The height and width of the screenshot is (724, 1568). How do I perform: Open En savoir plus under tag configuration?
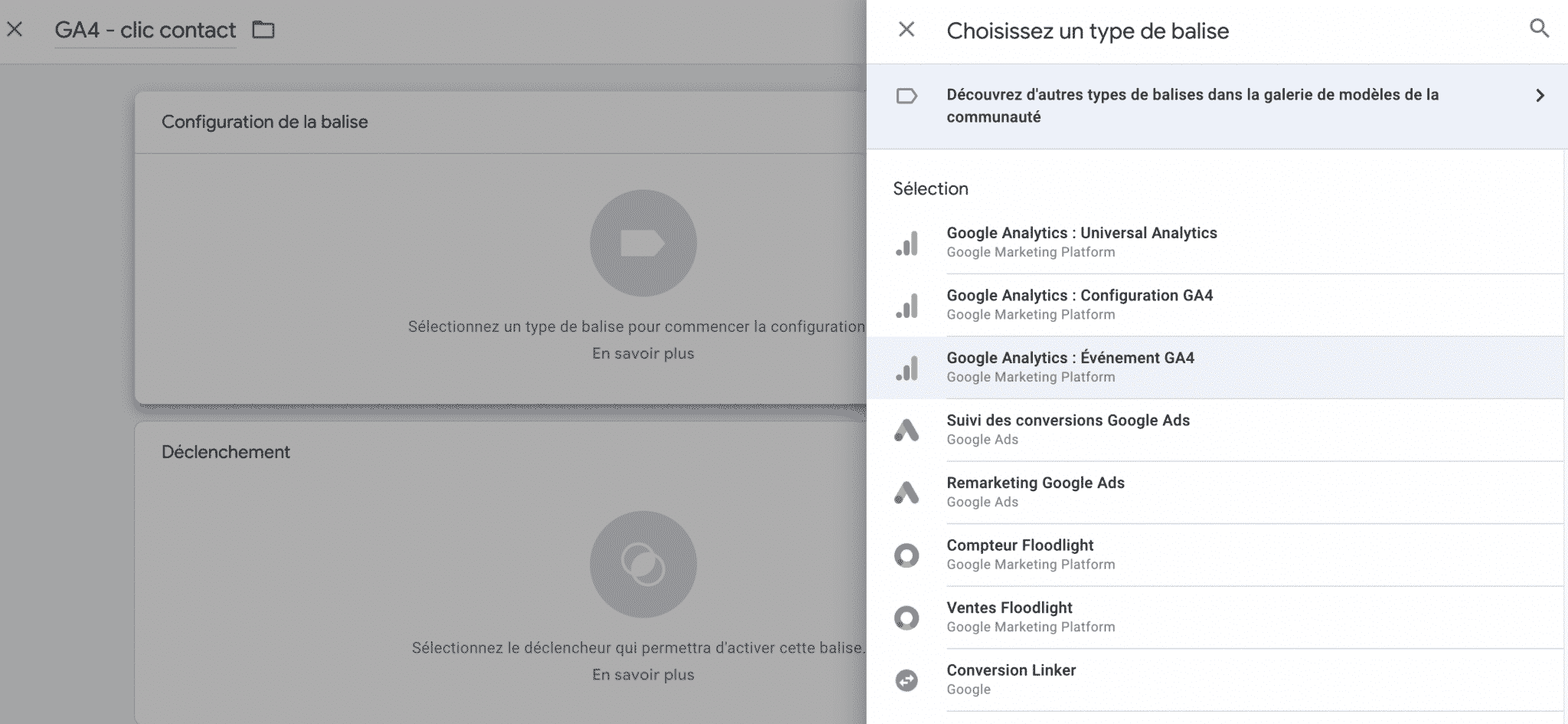(x=643, y=354)
